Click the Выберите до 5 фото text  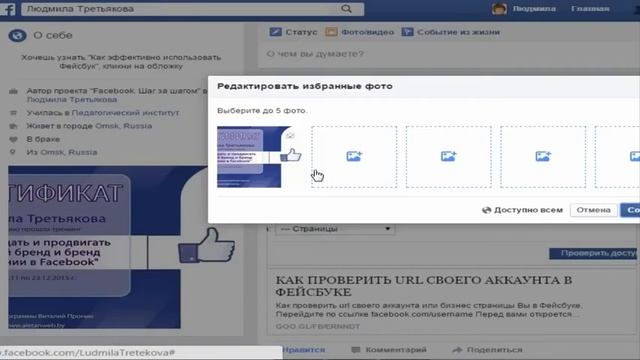pyautogui.click(x=262, y=111)
